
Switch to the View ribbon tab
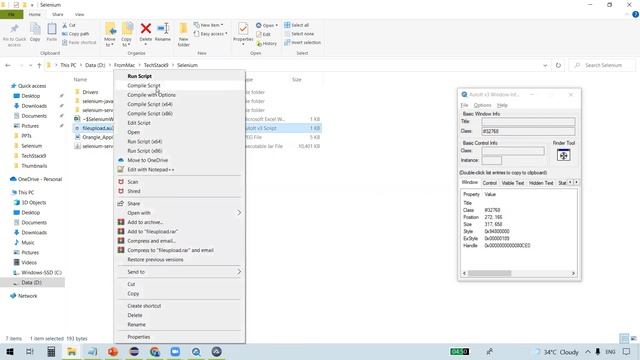(x=80, y=14)
